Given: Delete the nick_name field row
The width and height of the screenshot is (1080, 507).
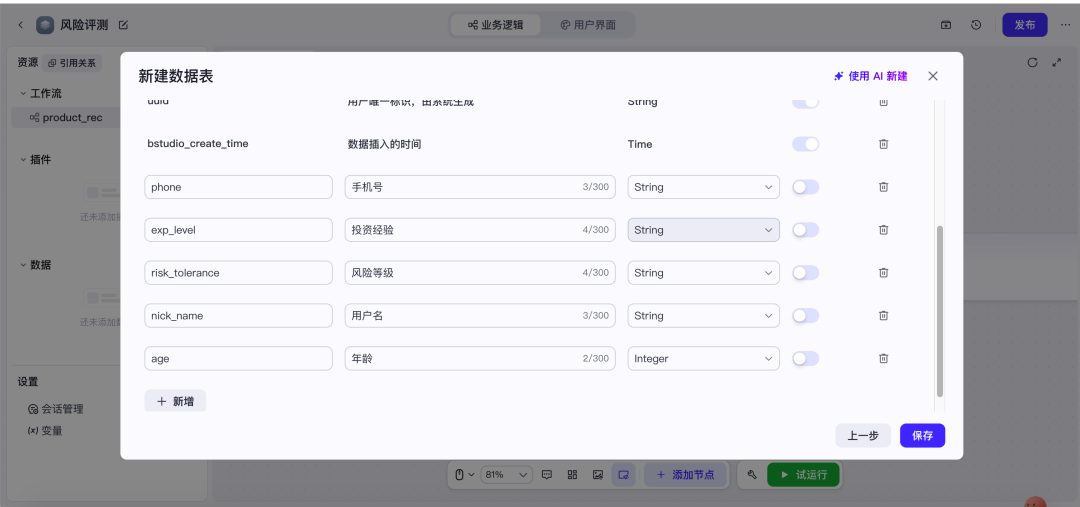Looking at the screenshot, I should click(x=884, y=315).
